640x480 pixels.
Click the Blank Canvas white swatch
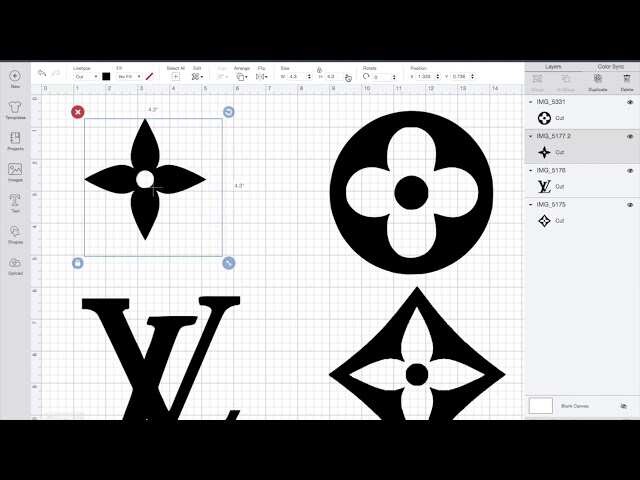[541, 406]
